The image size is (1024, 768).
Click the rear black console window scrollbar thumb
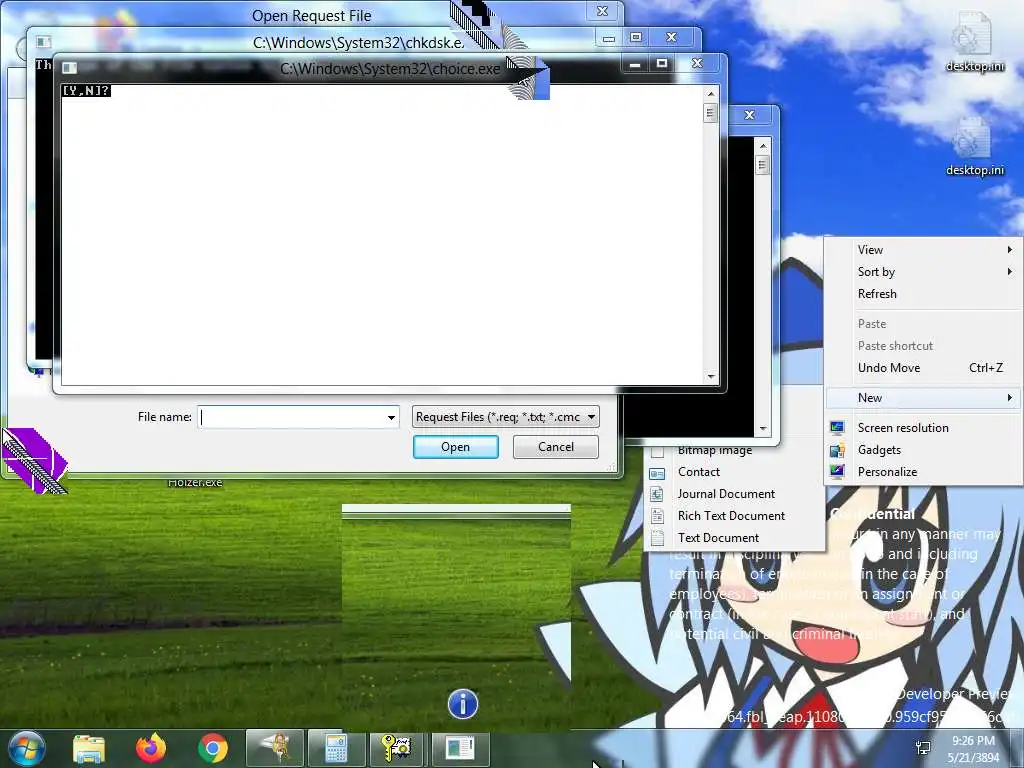tap(762, 164)
